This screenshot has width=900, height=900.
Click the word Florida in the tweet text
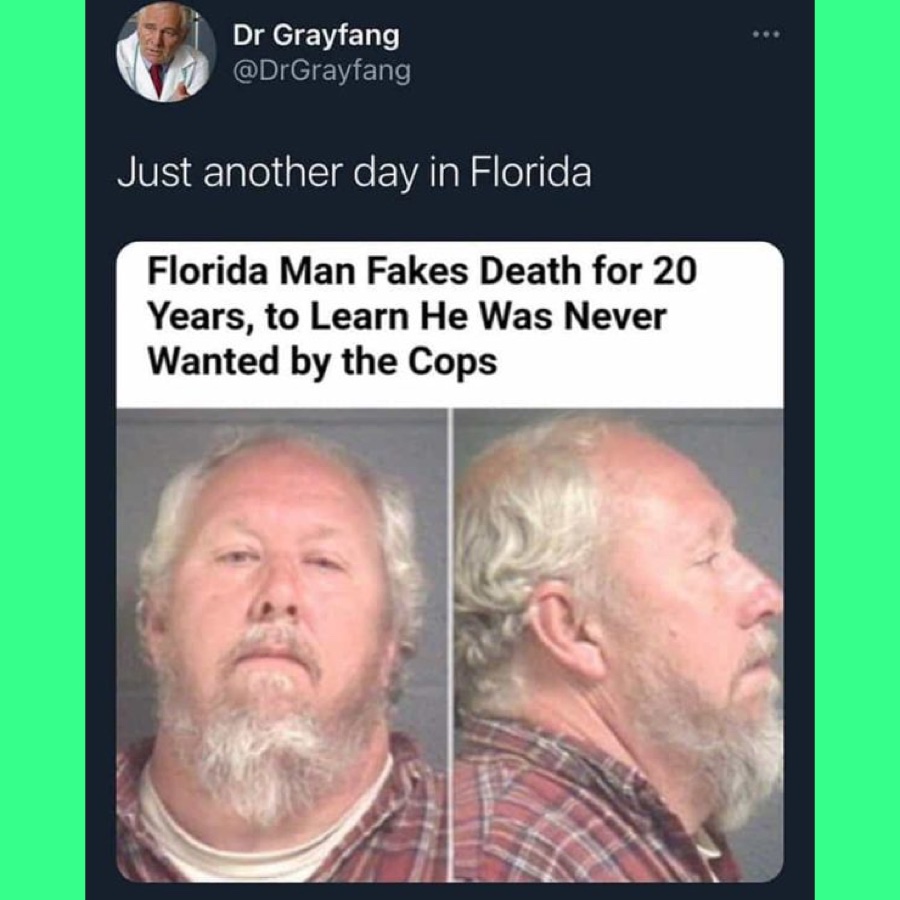(531, 172)
